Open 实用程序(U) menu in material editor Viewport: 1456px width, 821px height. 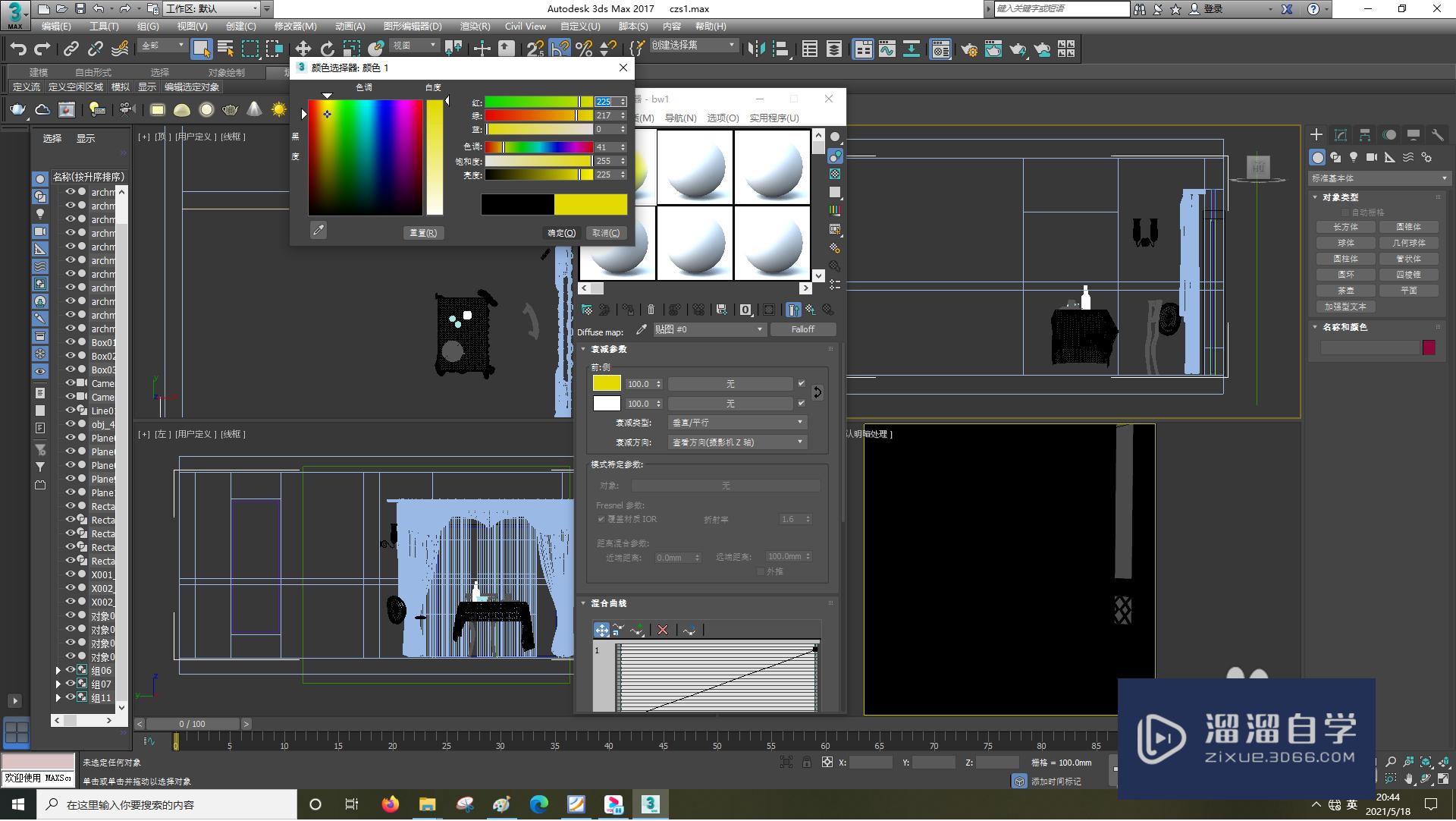click(774, 118)
